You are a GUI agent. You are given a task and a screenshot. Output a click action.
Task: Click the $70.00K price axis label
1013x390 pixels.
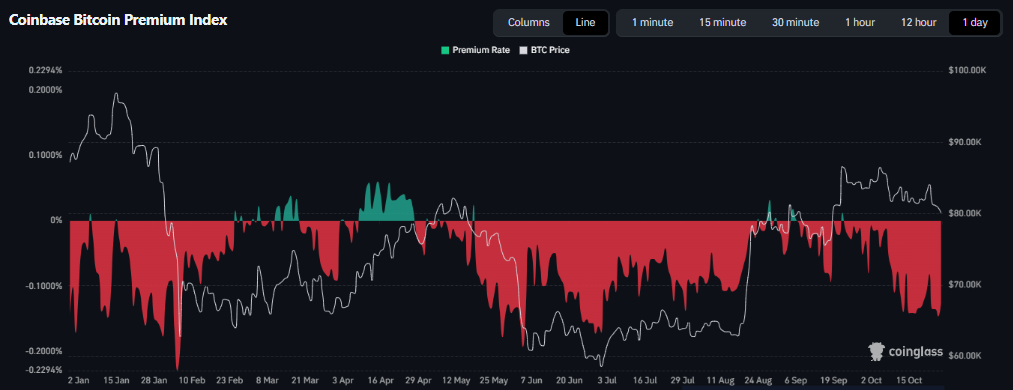[x=965, y=285]
